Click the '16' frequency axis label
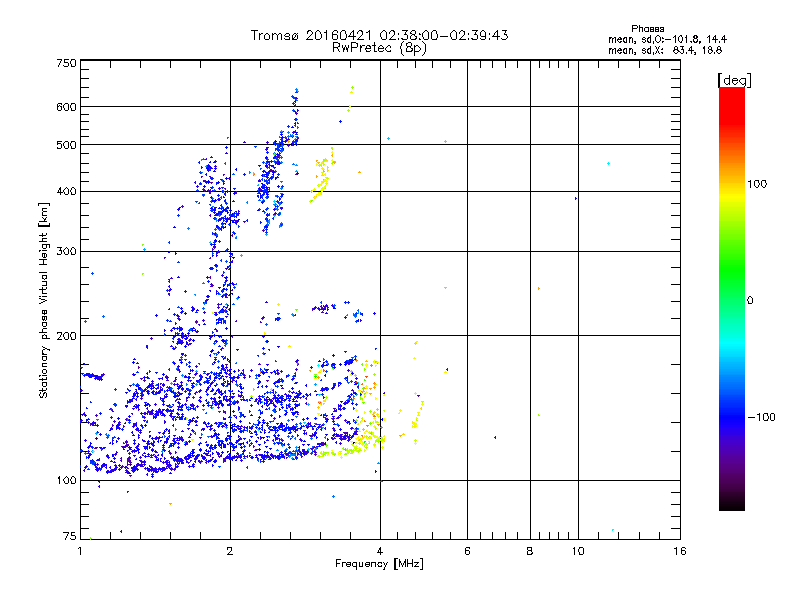The width and height of the screenshot is (800, 600). pos(680,551)
